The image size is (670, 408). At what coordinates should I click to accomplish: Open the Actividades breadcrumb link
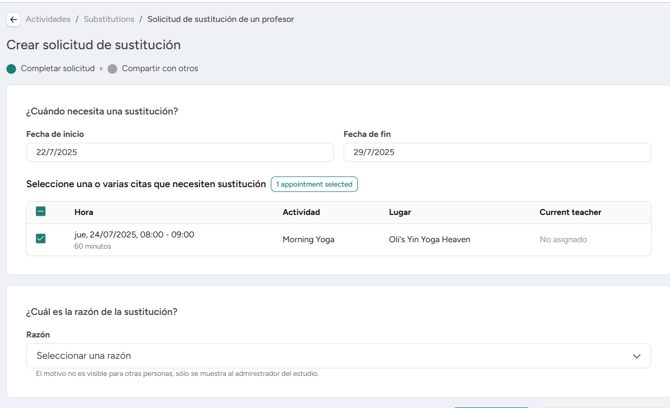click(48, 19)
